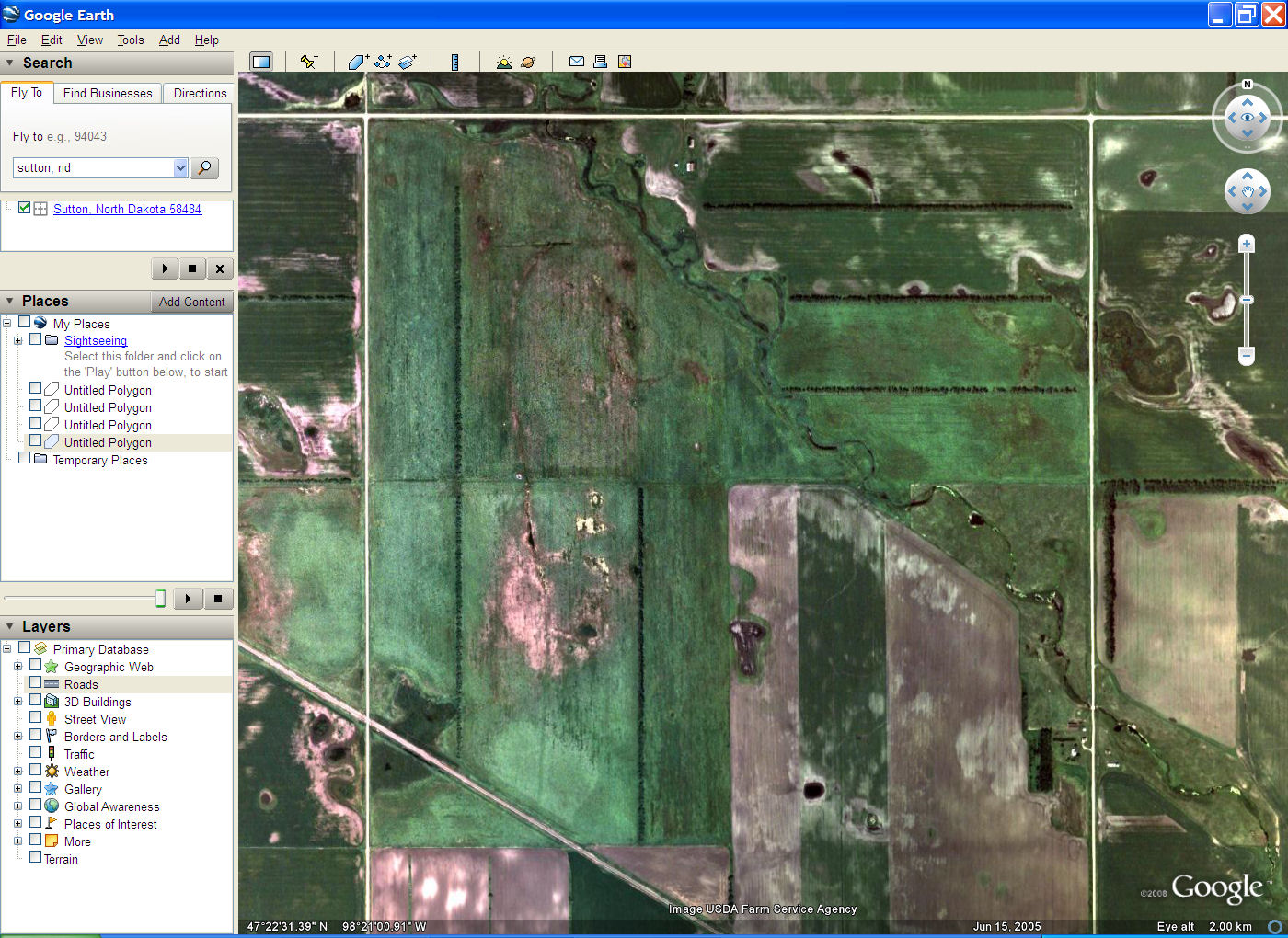Screen dimensions: 1288x938
Task: Collapse the Layers panel triangle
Action: (10, 626)
